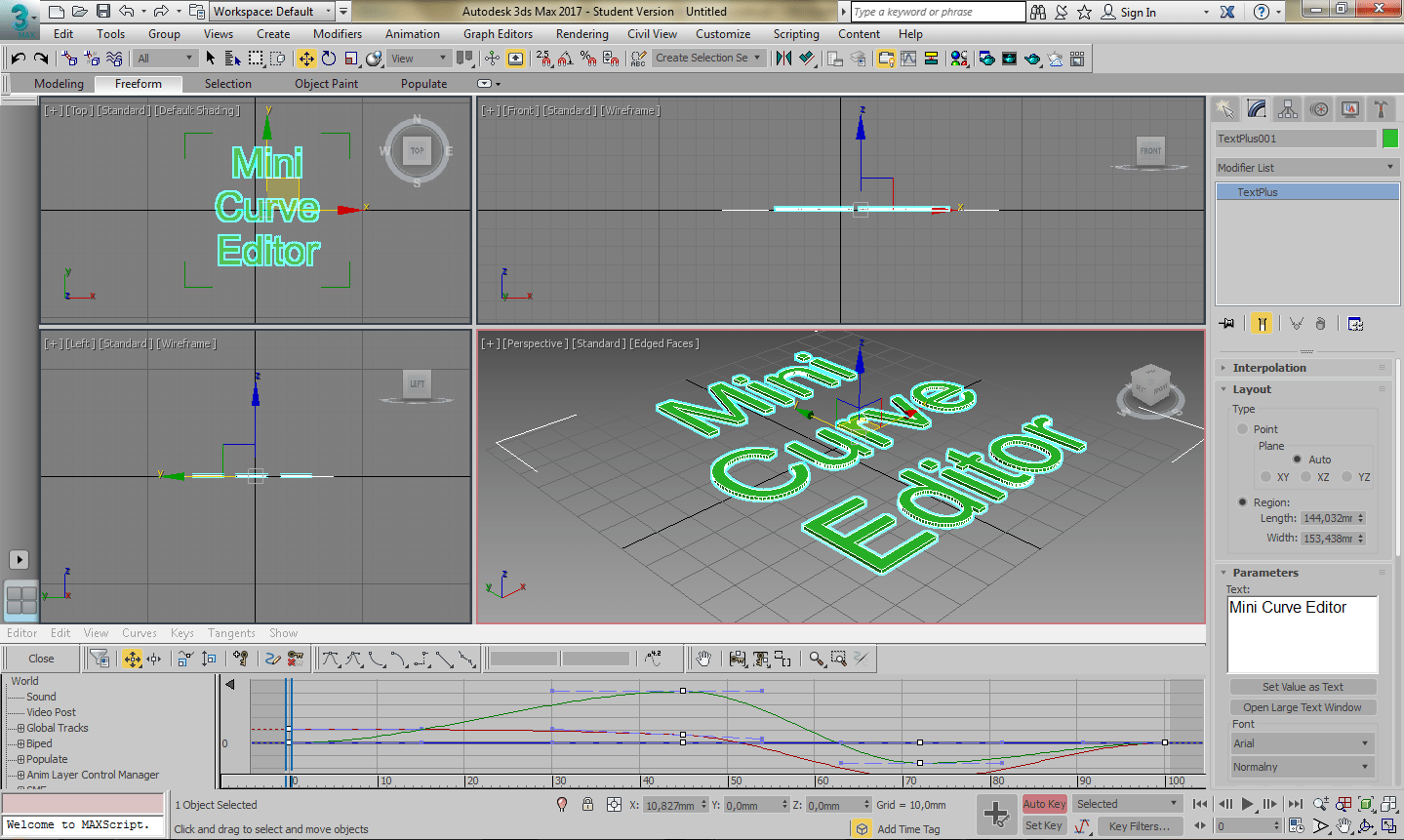Image resolution: width=1404 pixels, height=840 pixels.
Task: Click Set Value as Text button
Action: [1303, 687]
